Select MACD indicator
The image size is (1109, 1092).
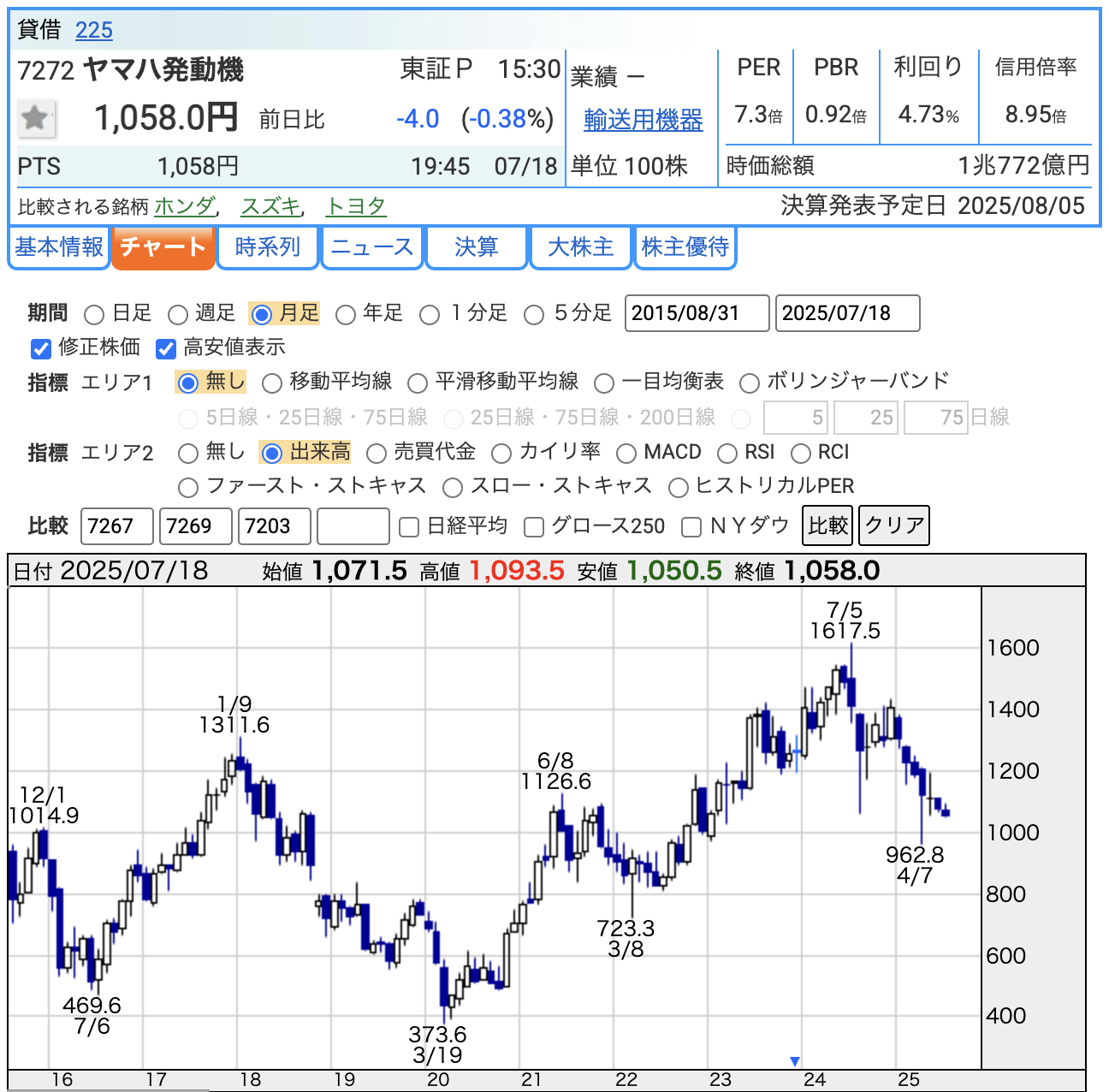(626, 453)
